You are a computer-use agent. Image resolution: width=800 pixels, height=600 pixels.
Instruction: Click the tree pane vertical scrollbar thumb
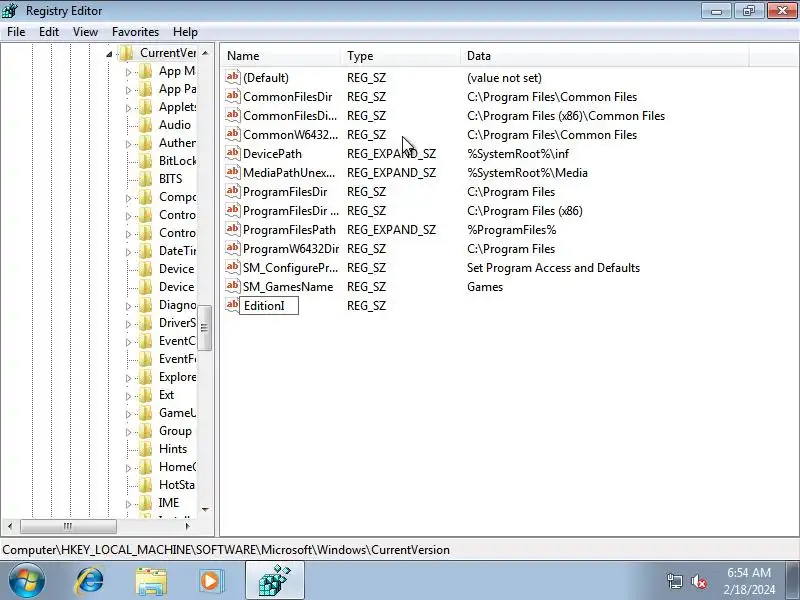coord(205,328)
